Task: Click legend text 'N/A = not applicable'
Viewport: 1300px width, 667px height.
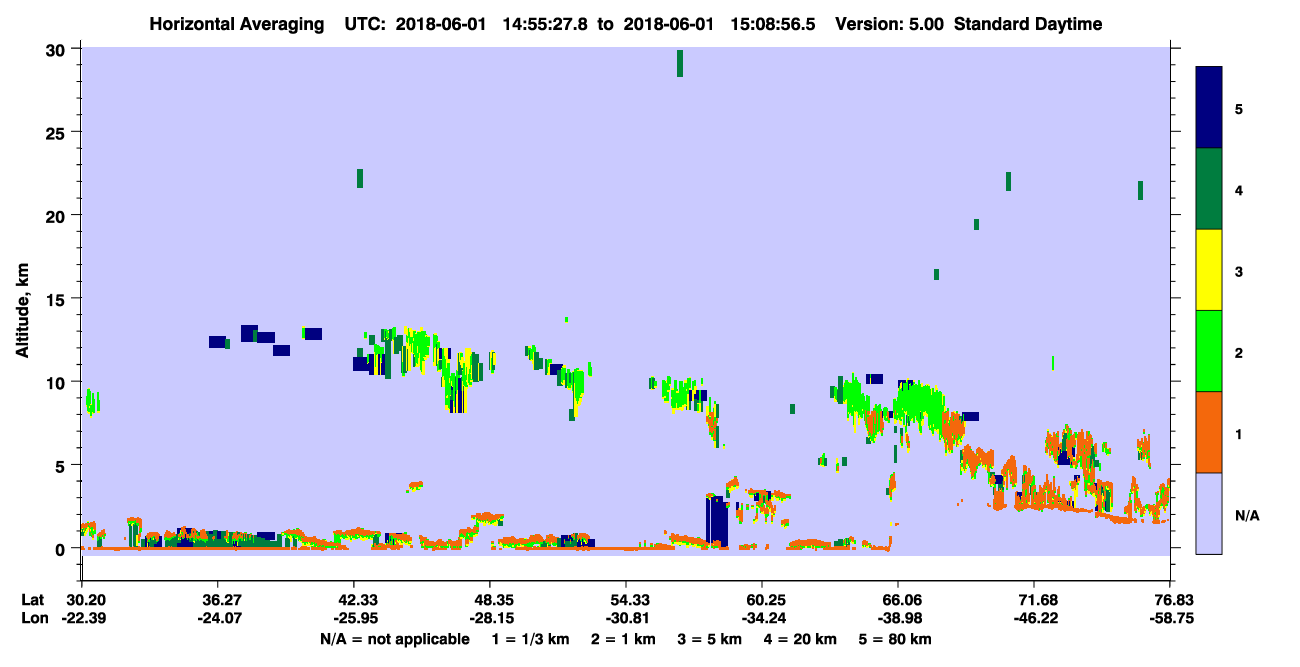Action: click(x=394, y=639)
